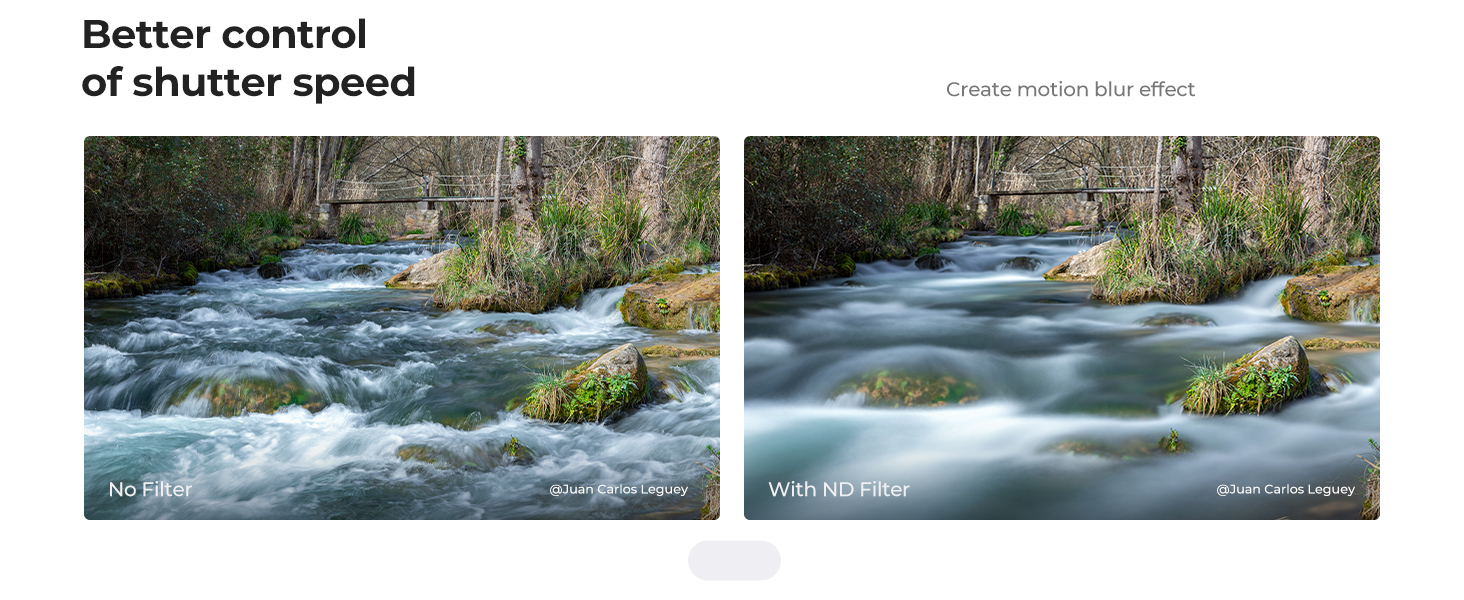
Task: Click the grassy island in the ND Filter photo
Action: click(1190, 258)
